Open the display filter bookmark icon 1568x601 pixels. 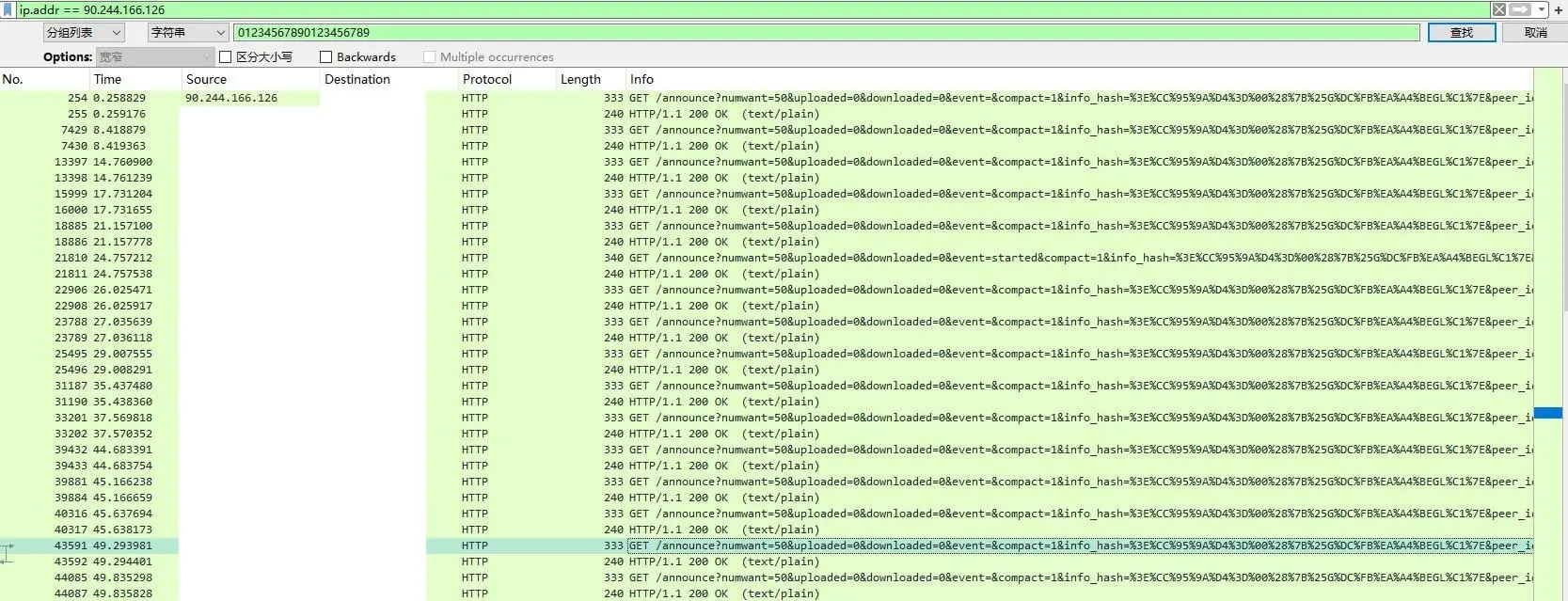(8, 9)
